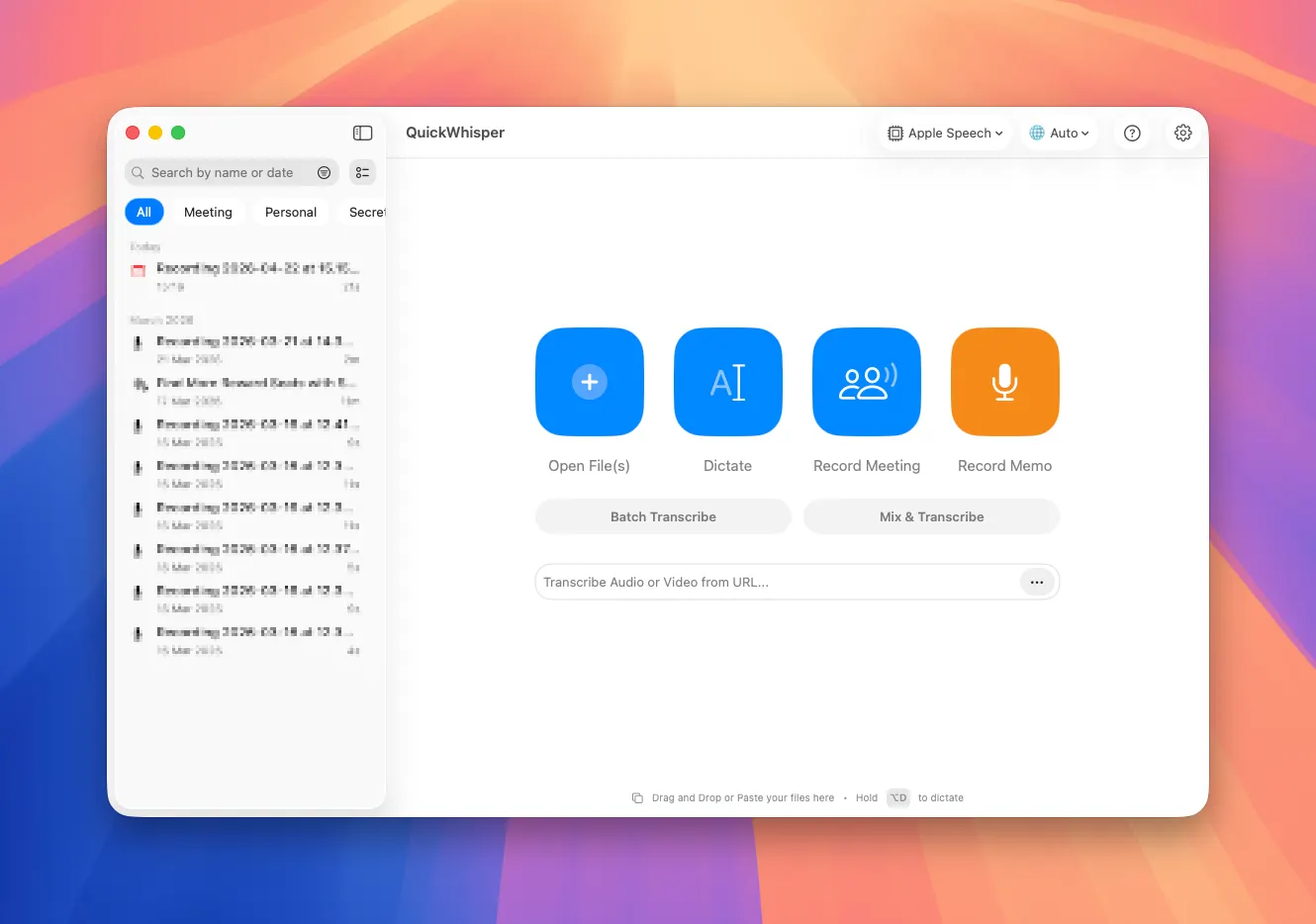
Task: Start dictation with the Dictate tile
Action: click(728, 382)
